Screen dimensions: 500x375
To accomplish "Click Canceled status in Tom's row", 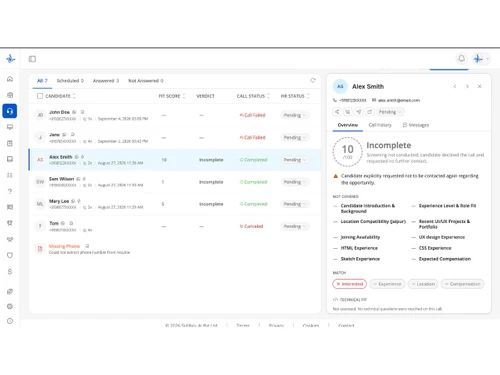I will 252,226.
